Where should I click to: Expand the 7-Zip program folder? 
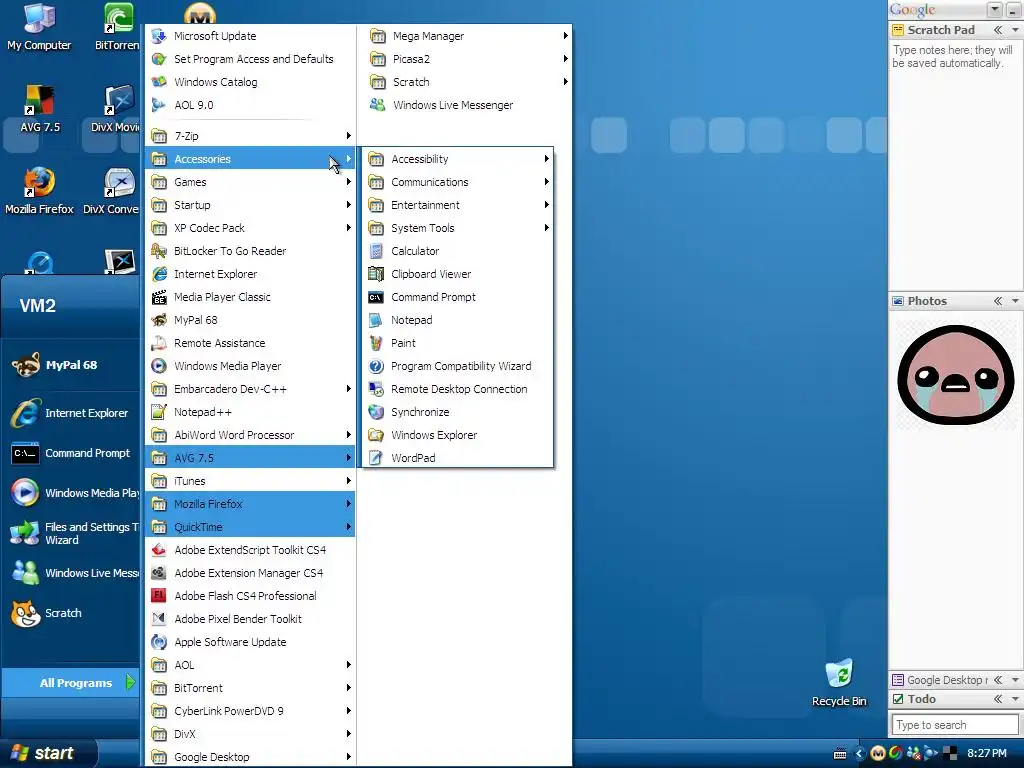[251, 136]
